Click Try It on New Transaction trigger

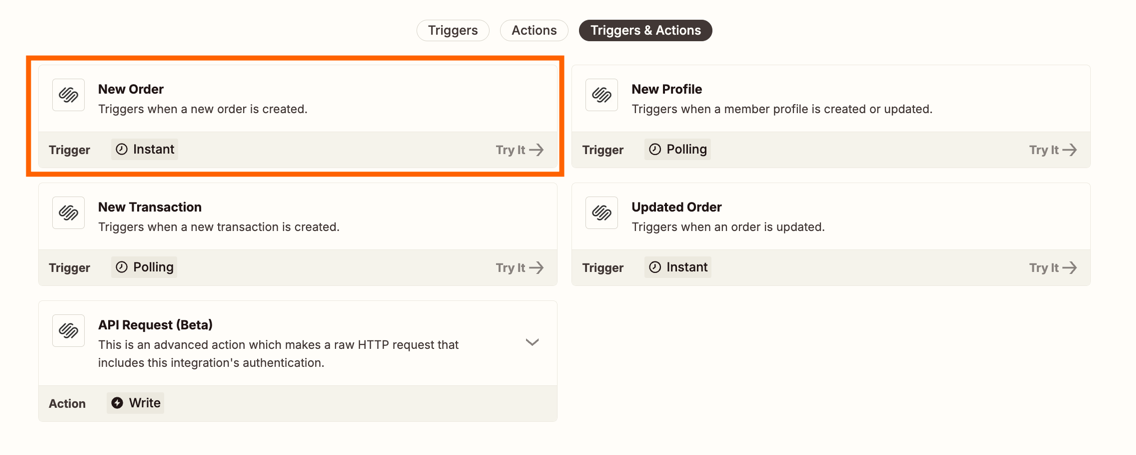pos(520,267)
